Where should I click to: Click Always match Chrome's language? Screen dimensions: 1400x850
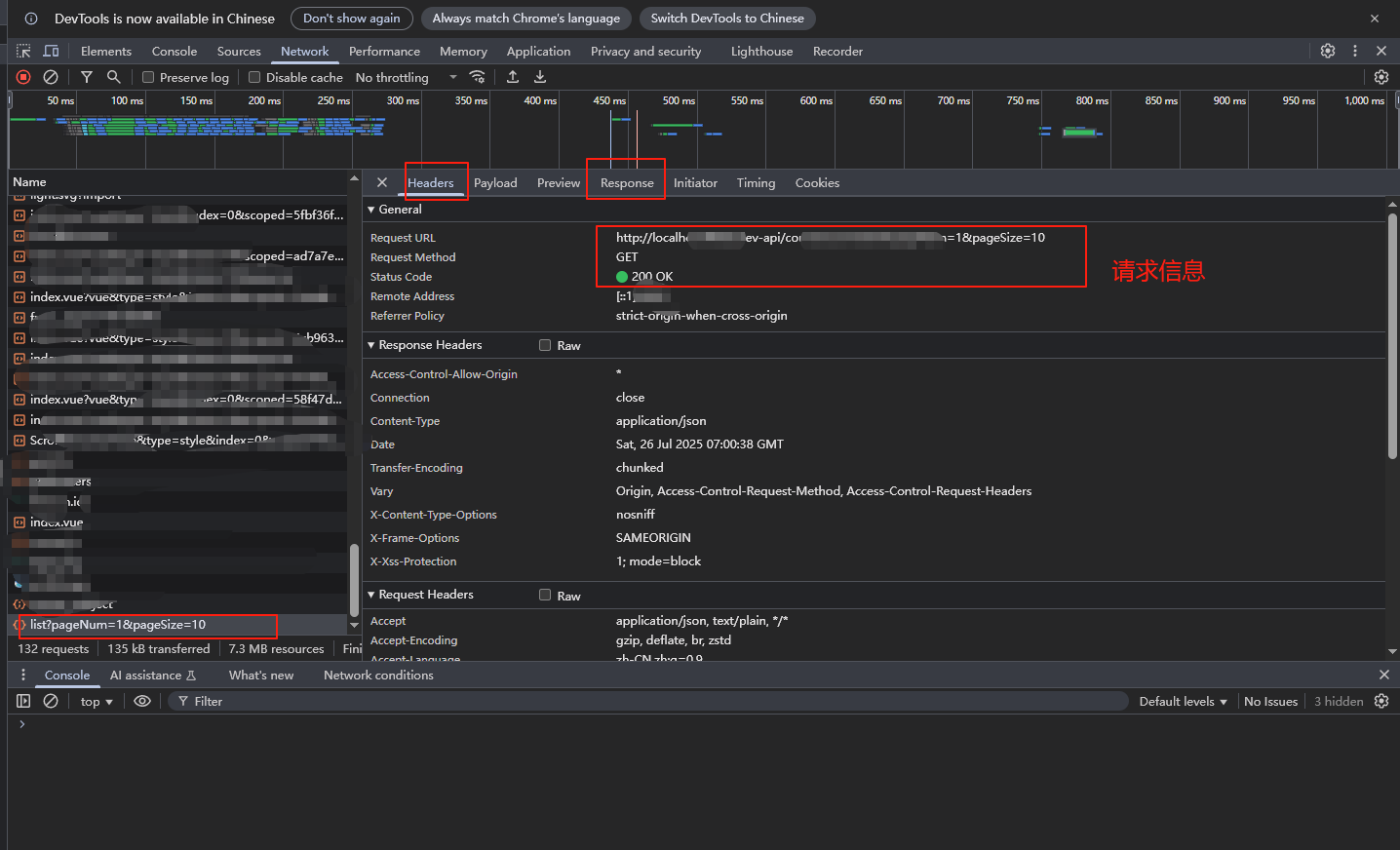coord(526,19)
